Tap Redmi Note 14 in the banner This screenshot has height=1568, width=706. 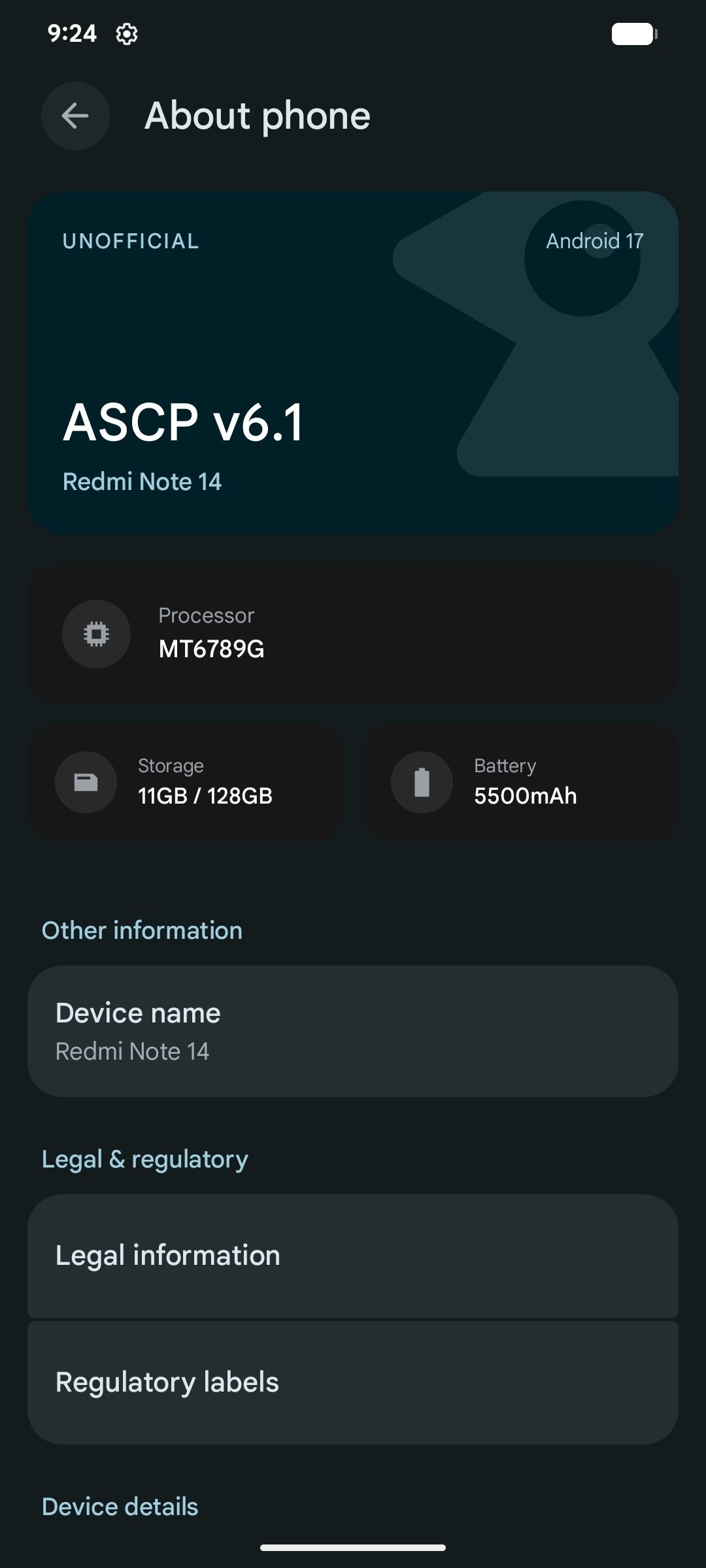[142, 482]
